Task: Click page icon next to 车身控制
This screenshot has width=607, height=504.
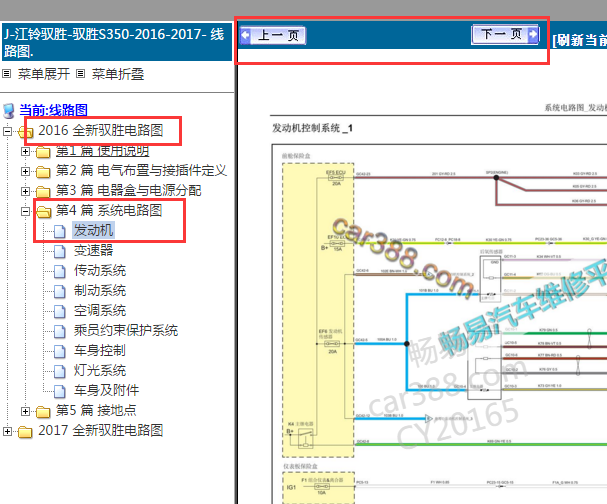Action: [x=59, y=351]
